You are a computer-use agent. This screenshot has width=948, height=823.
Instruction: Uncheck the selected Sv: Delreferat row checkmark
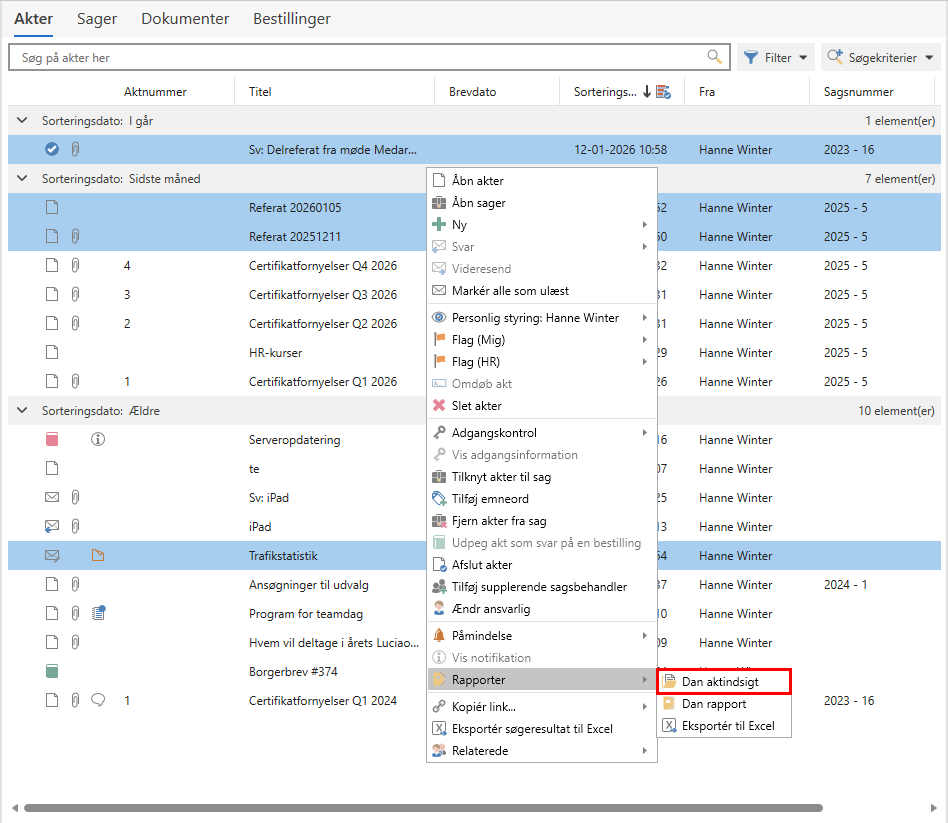coord(52,149)
